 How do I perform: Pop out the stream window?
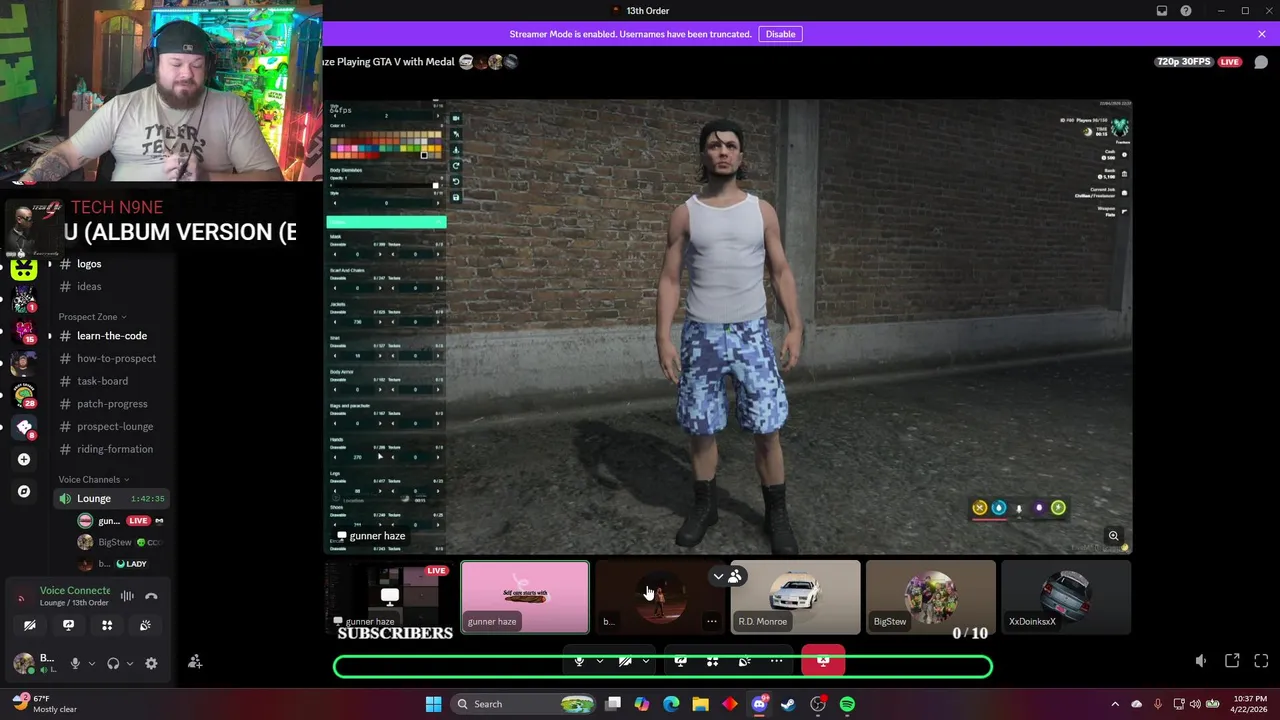coord(1232,661)
